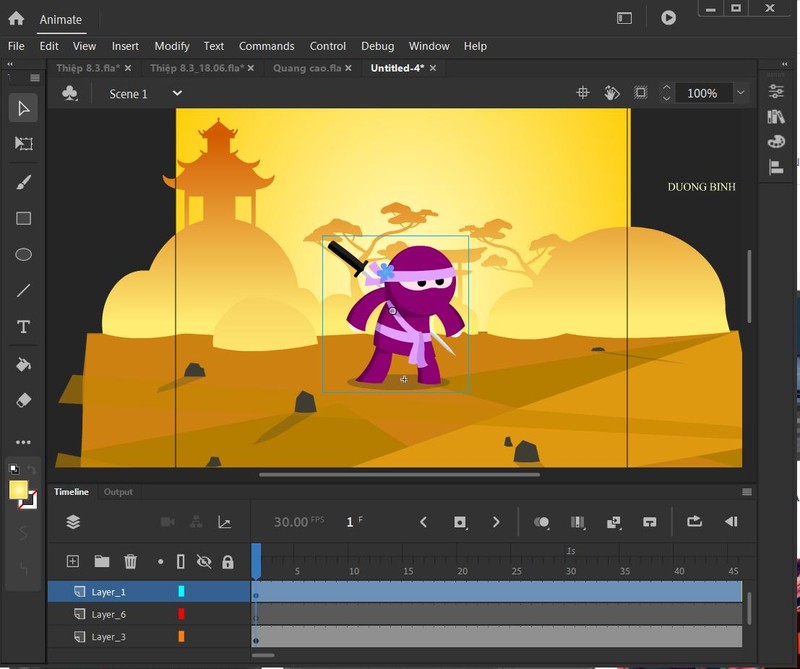Open Timeline panel options menu
Image resolution: width=800 pixels, height=669 pixels.
coord(746,492)
